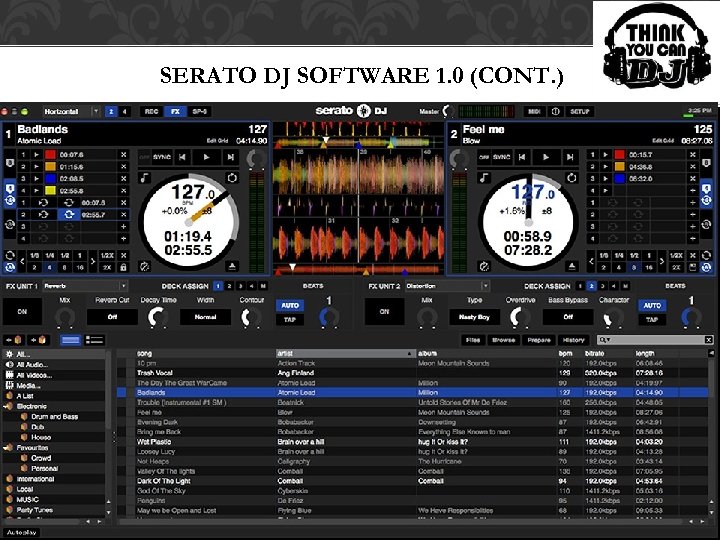This screenshot has height=540, width=720.
Task: Toggle TAP tempo in FX Unit 2
Action: click(x=652, y=320)
